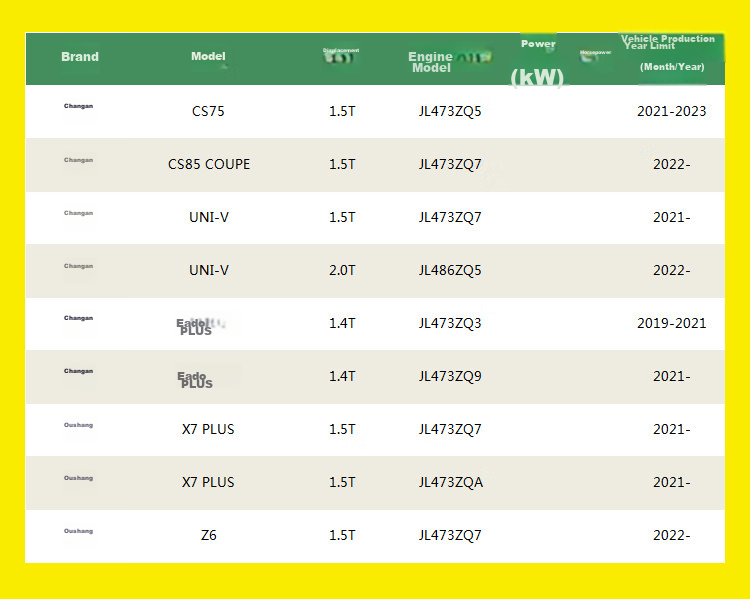The image size is (750, 599).
Task: Click JL473ZQ7 in the CS85 COUPE row
Action: click(x=450, y=165)
